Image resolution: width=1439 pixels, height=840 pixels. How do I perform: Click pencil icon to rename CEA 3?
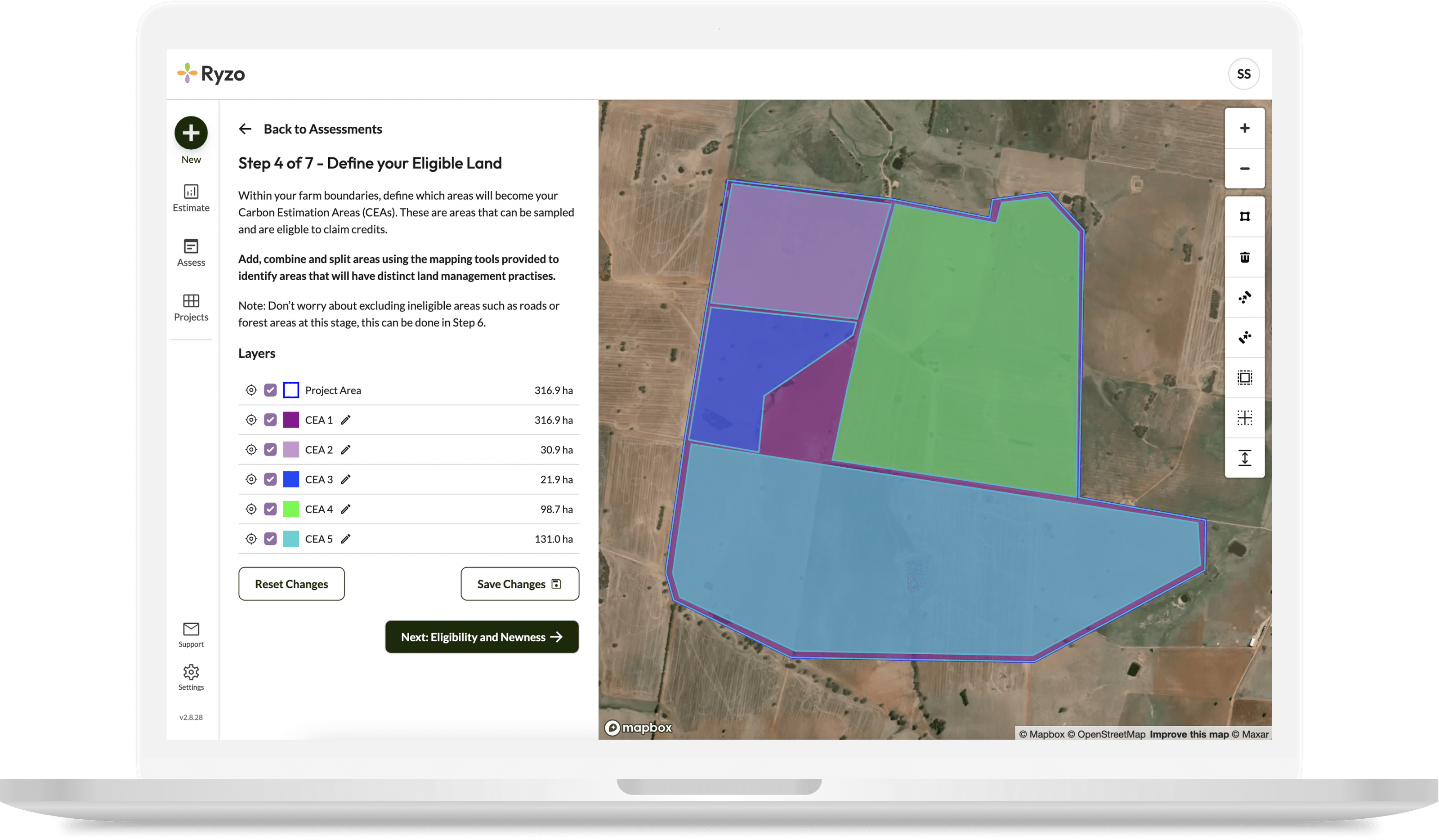(x=345, y=479)
